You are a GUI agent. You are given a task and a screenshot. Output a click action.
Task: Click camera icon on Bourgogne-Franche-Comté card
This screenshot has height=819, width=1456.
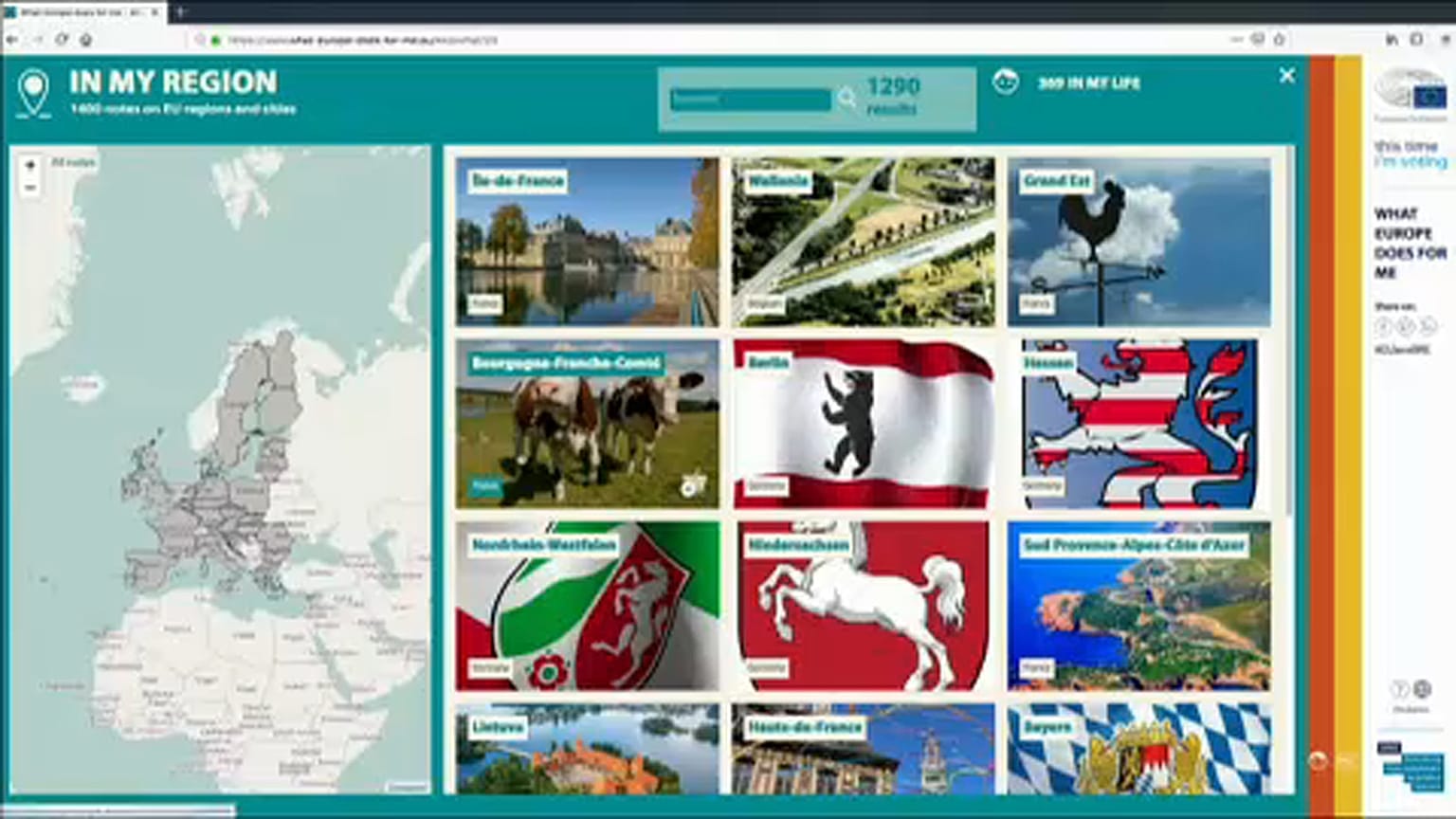click(x=693, y=485)
